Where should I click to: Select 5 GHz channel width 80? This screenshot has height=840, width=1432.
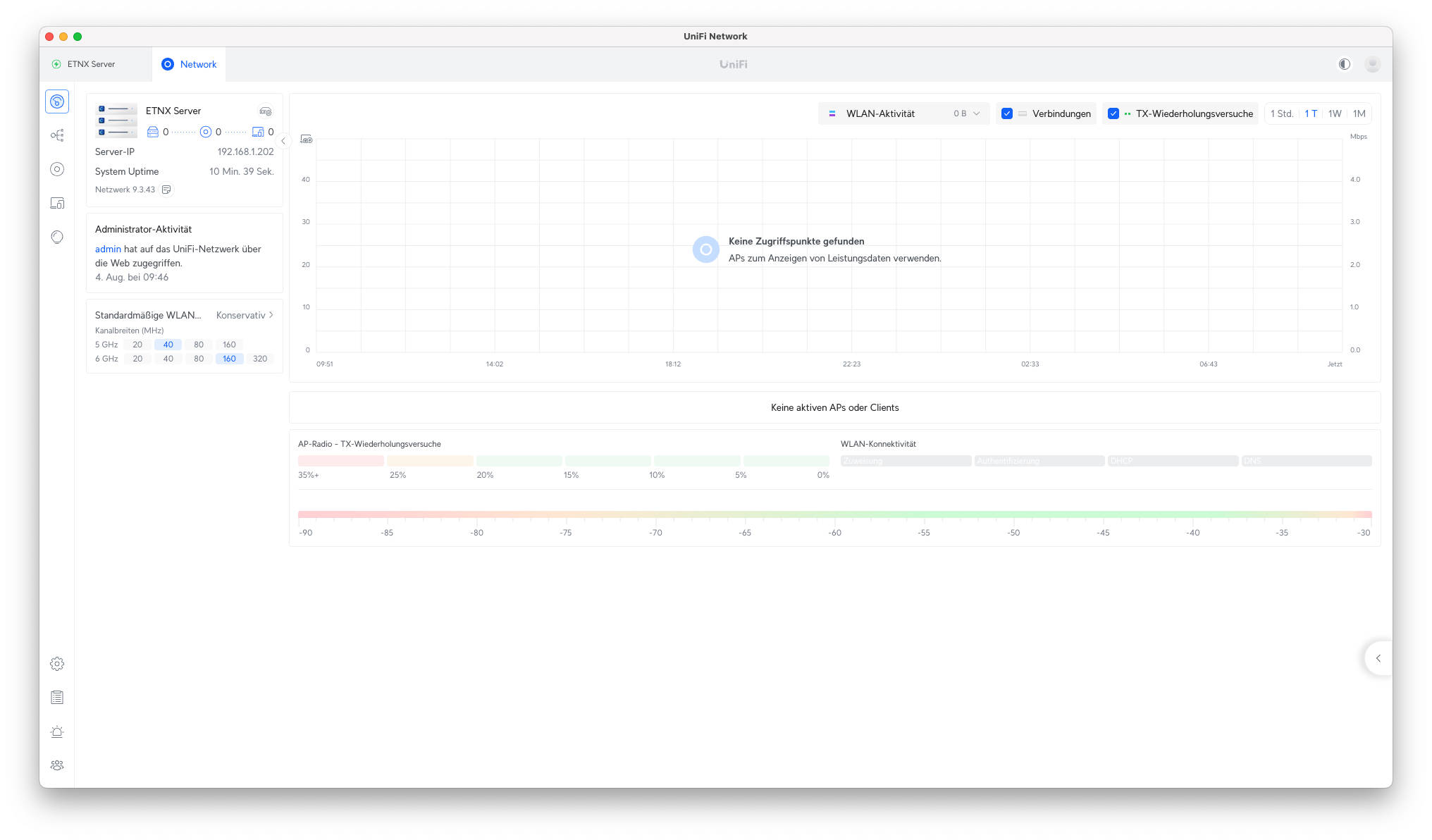pyautogui.click(x=199, y=345)
